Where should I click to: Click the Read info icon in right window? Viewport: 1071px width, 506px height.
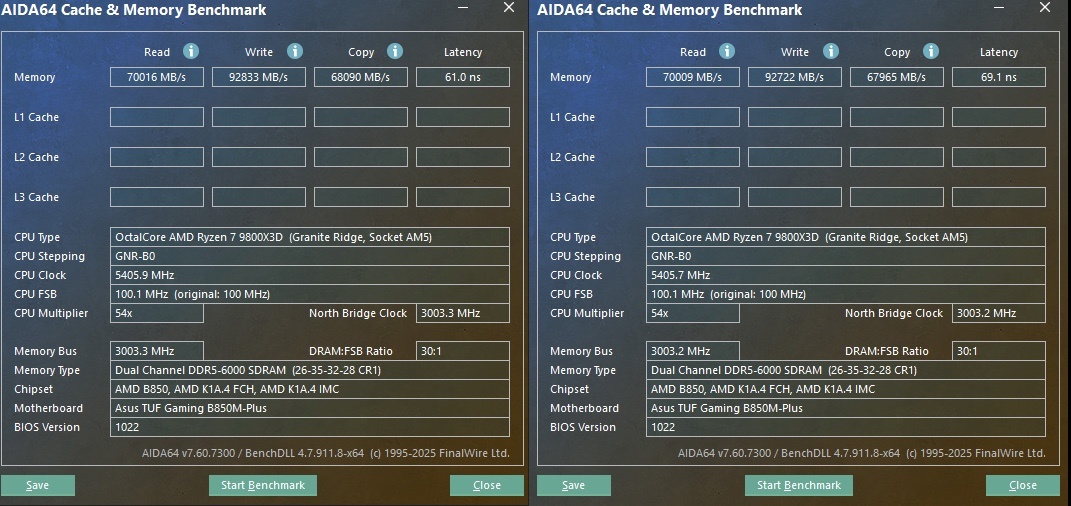[727, 51]
